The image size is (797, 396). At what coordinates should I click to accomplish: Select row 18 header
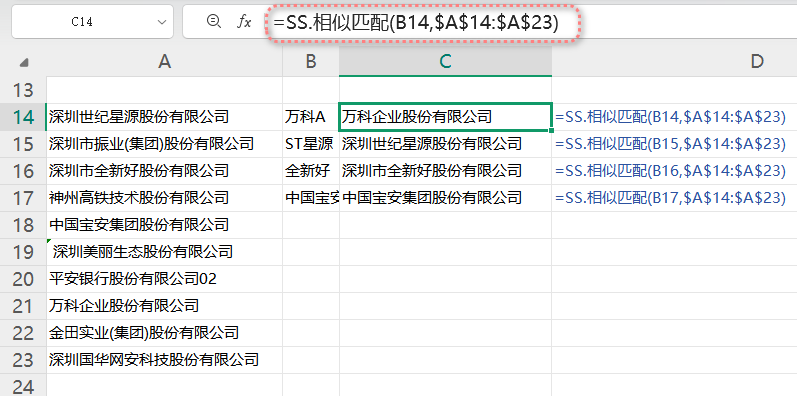(x=23, y=225)
